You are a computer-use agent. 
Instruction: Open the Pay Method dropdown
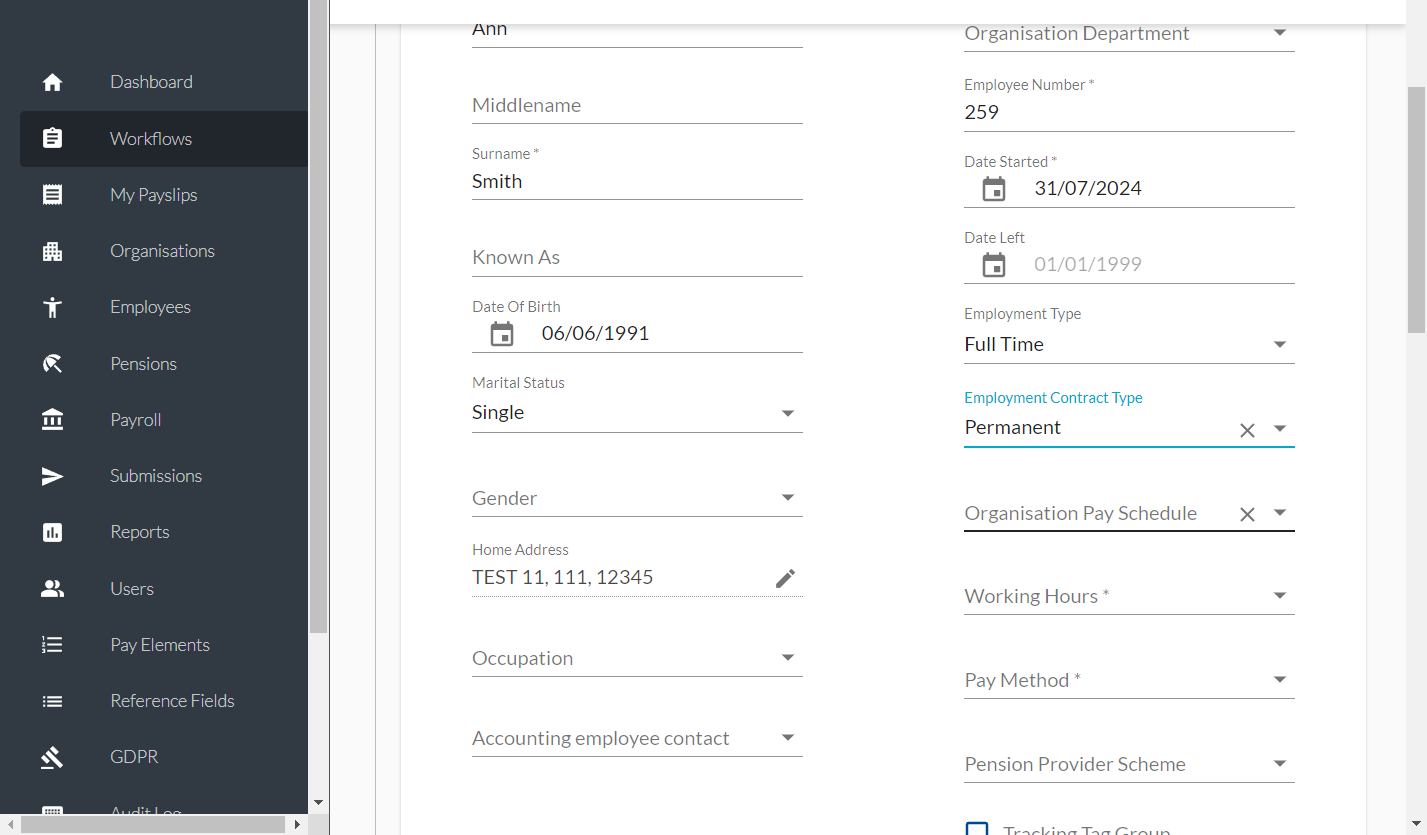[x=1280, y=680]
